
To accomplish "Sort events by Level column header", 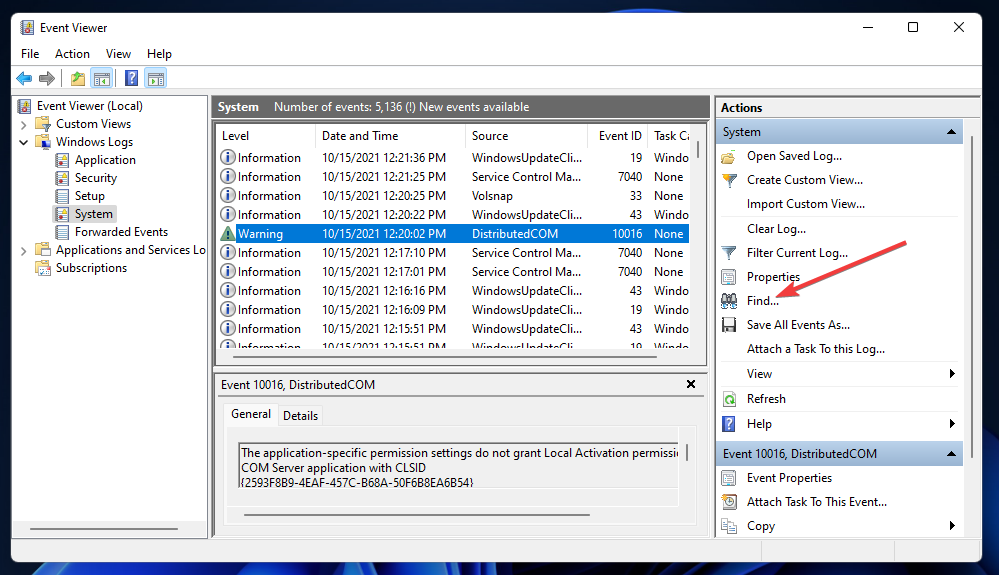I will point(266,136).
